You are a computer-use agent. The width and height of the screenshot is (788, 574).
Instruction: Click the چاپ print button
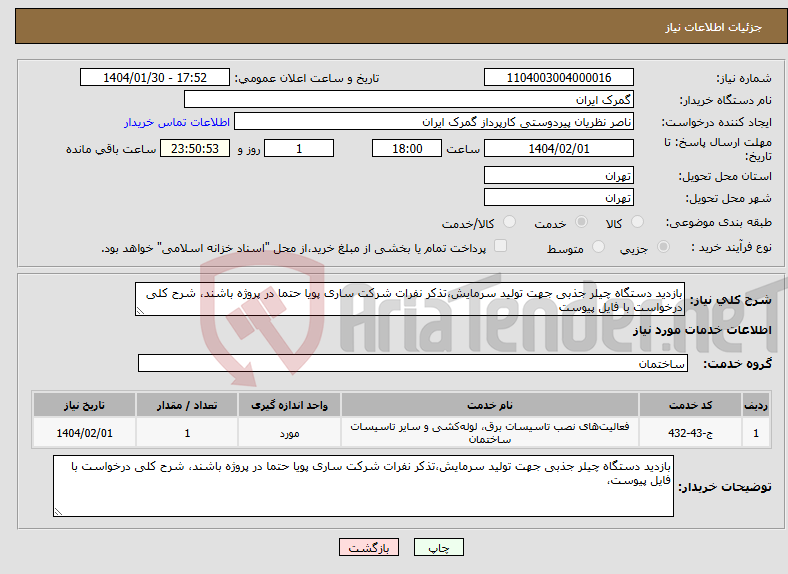pos(438,547)
